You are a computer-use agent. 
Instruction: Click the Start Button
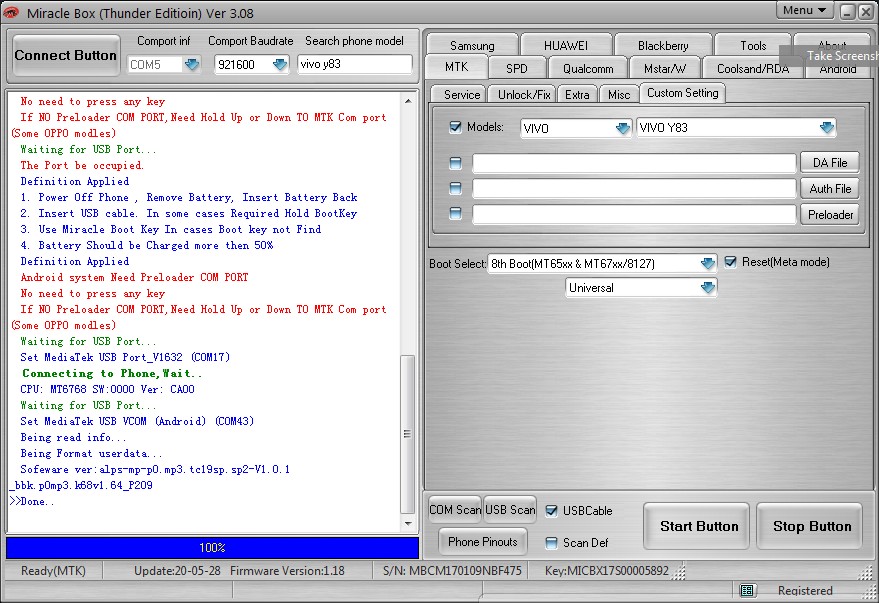(698, 526)
